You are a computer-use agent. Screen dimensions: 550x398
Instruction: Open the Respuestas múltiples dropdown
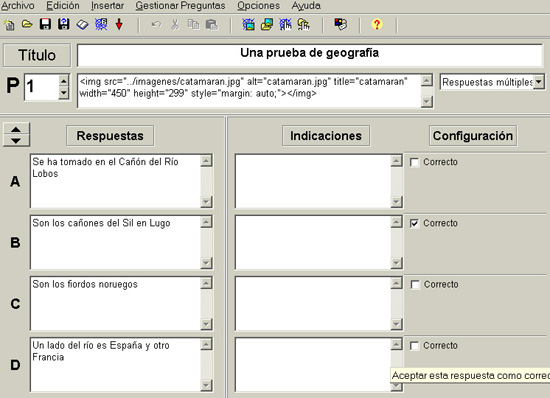point(538,82)
